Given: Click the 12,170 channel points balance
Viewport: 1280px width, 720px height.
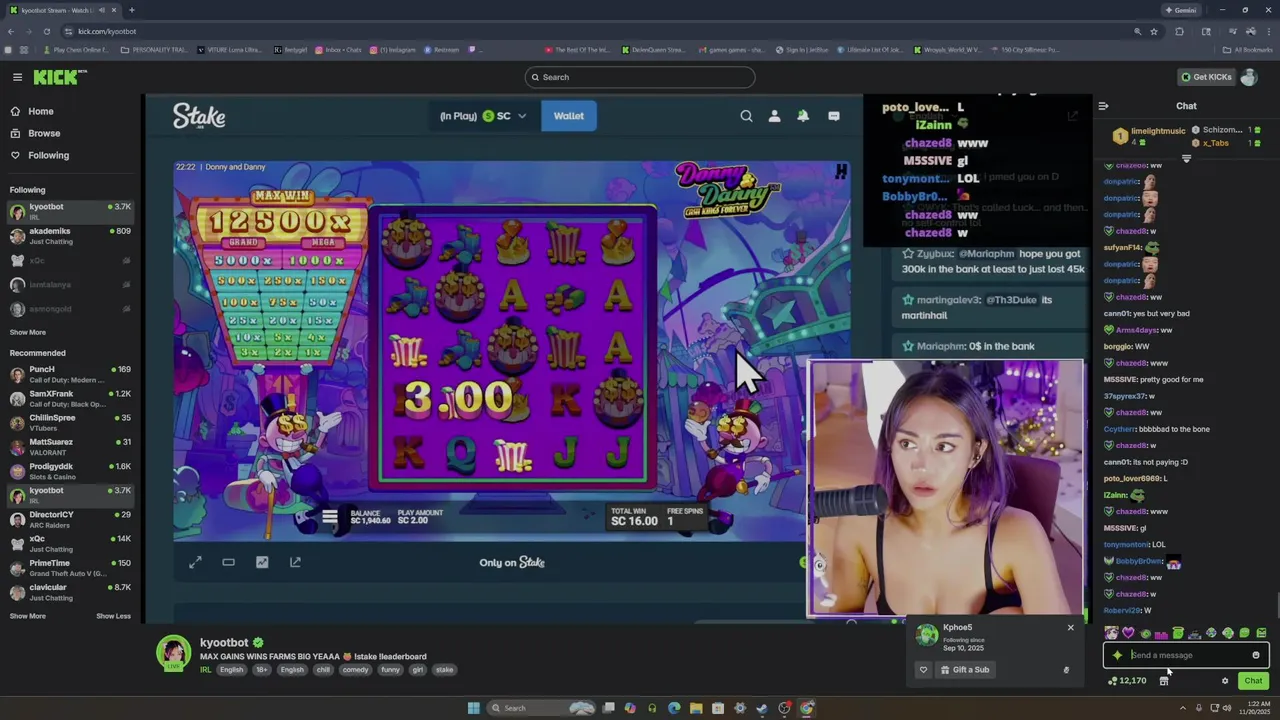Looking at the screenshot, I should coord(1127,681).
